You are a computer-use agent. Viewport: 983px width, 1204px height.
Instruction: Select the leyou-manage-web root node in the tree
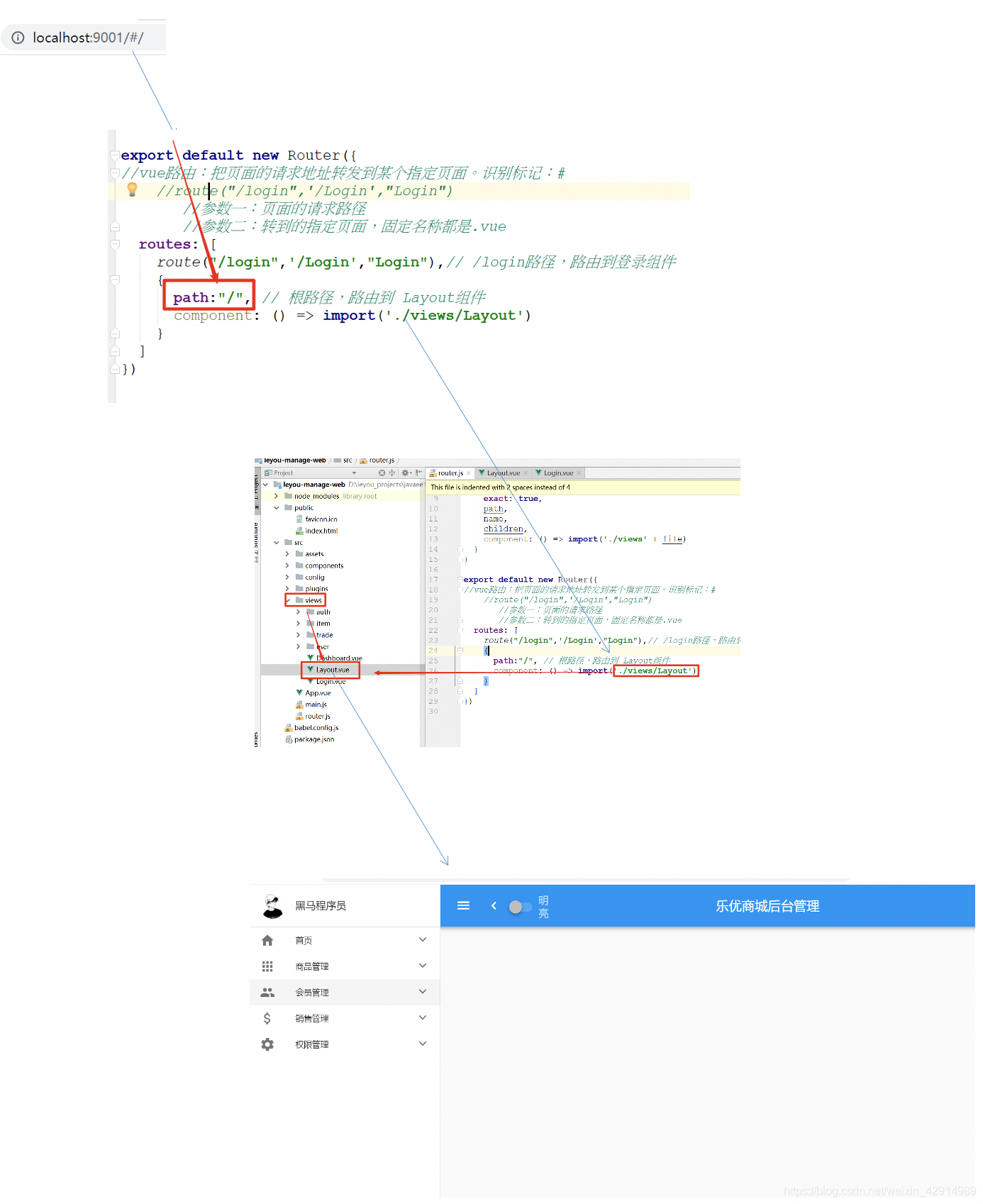tap(313, 485)
